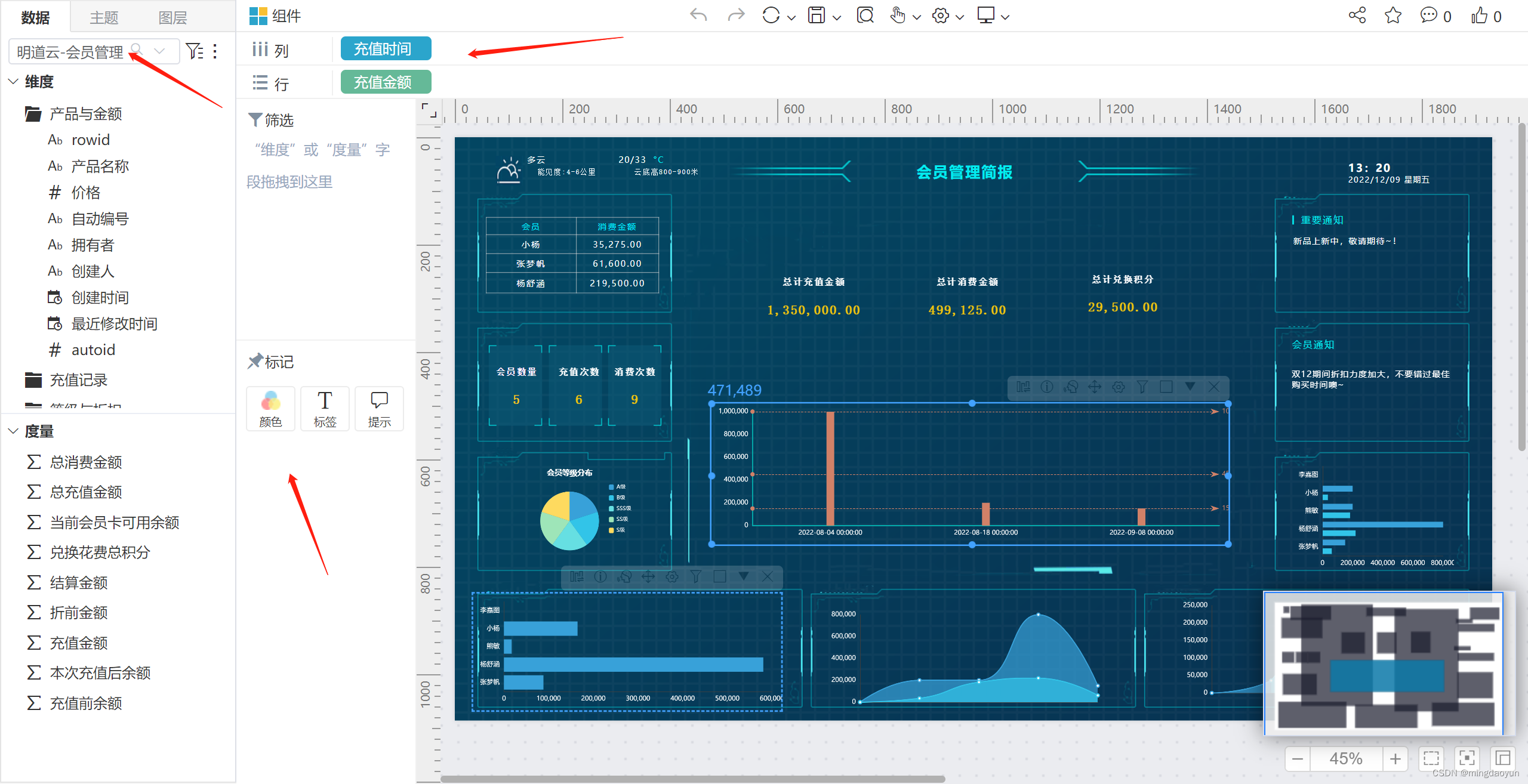Click gear icon on bottom member bar chart toolbar
This screenshot has width=1528, height=784.
pyautogui.click(x=672, y=576)
